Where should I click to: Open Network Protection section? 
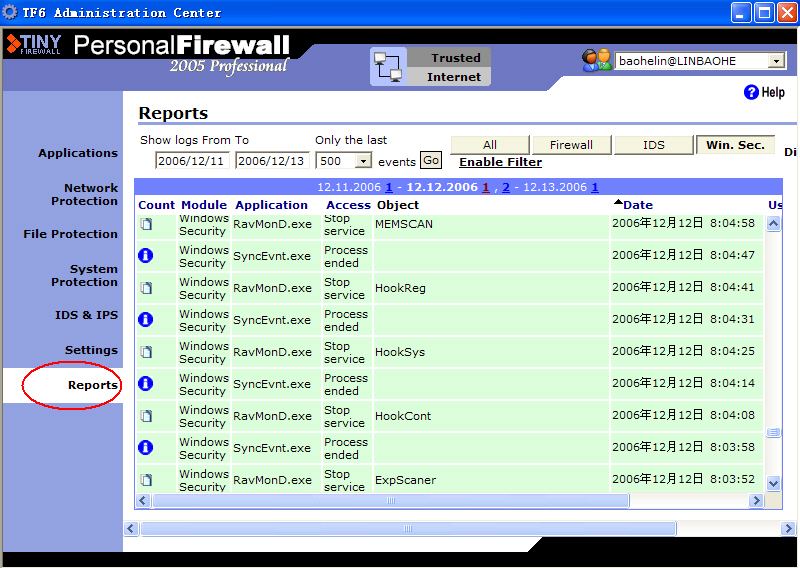(x=84, y=194)
